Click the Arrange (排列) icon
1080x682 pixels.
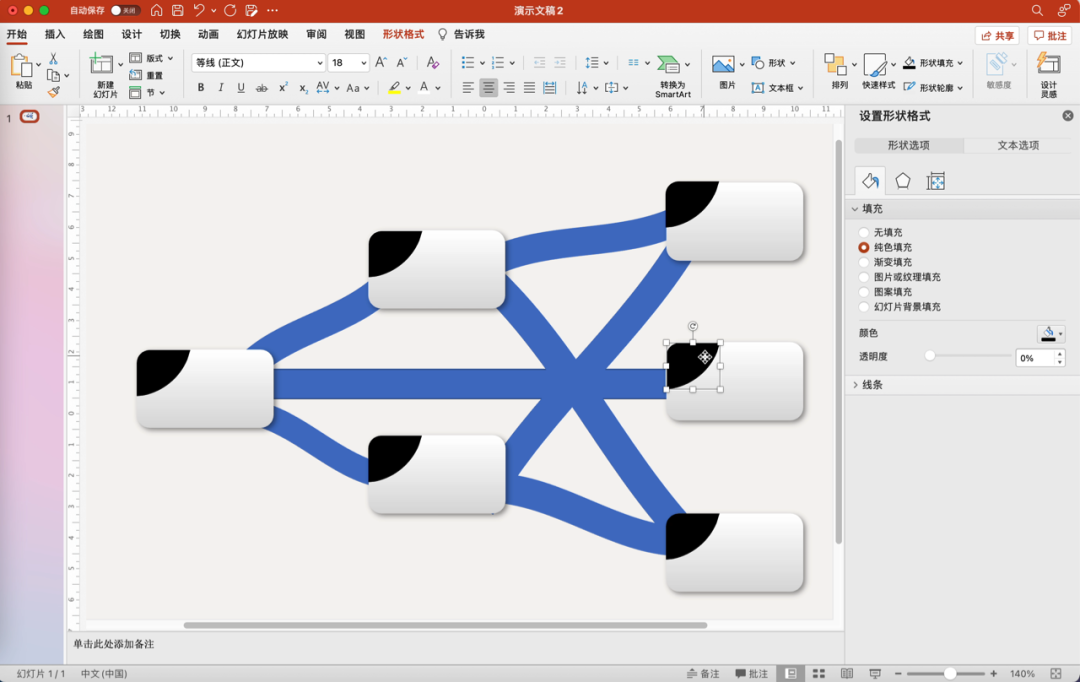[x=836, y=65]
